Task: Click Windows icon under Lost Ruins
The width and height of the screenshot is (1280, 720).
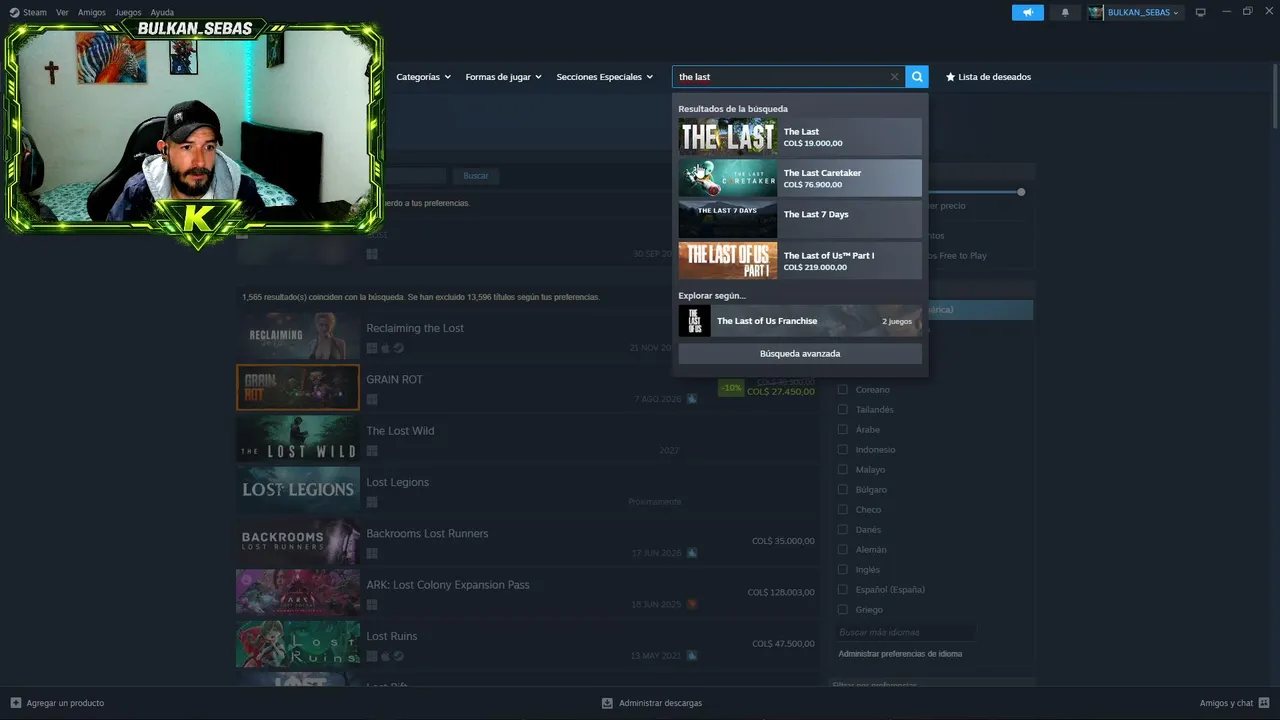Action: click(x=372, y=656)
